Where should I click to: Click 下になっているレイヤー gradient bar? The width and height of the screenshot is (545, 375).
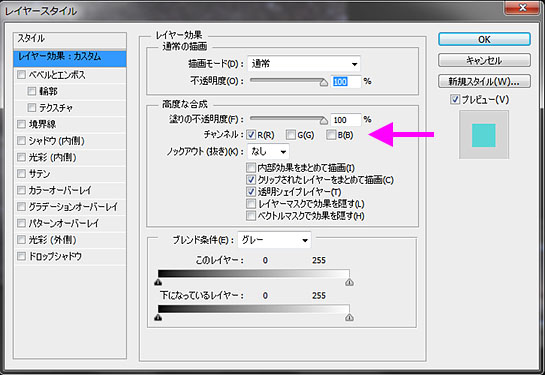pos(254,309)
